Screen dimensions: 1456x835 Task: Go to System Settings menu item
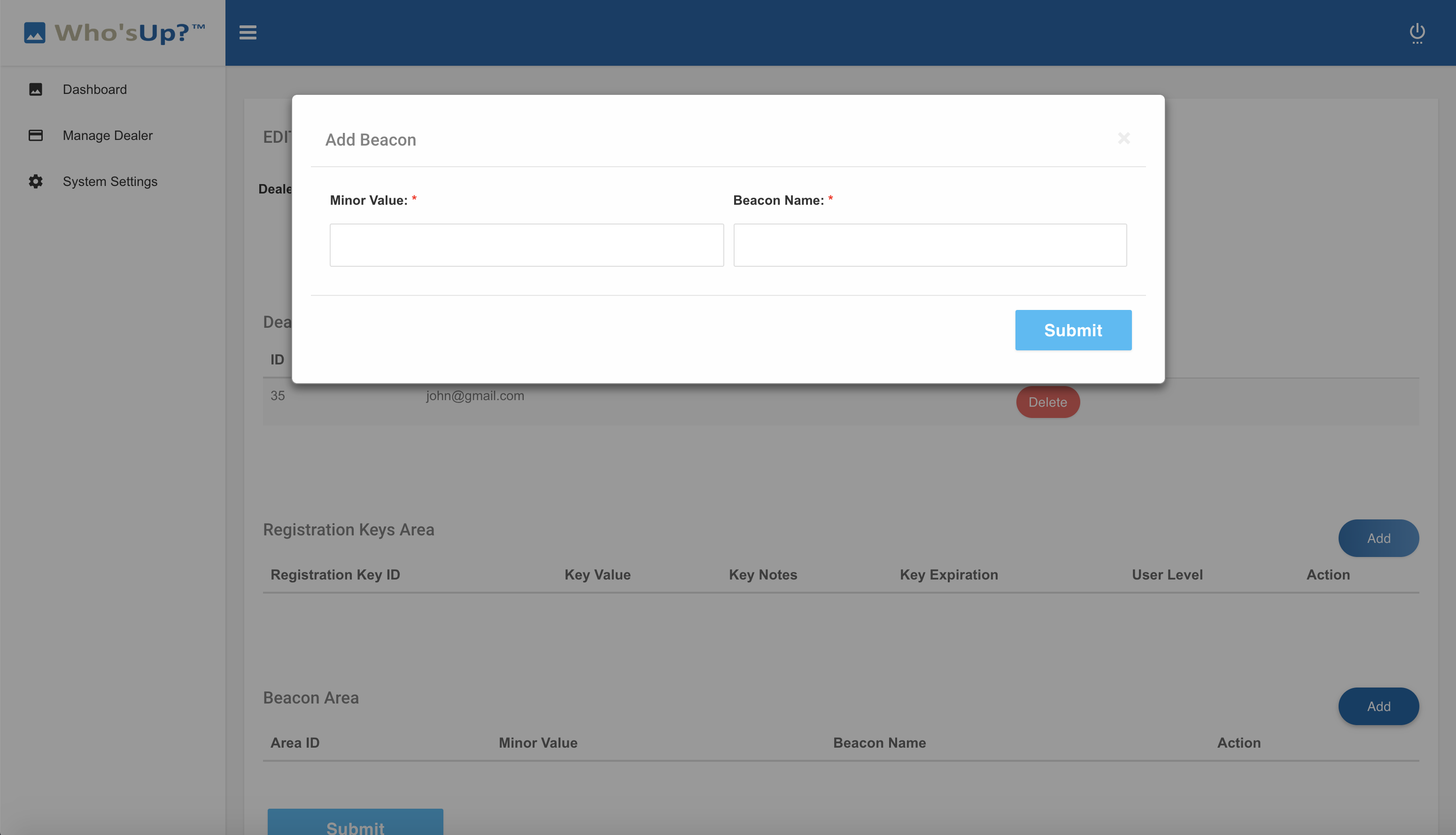pos(110,181)
